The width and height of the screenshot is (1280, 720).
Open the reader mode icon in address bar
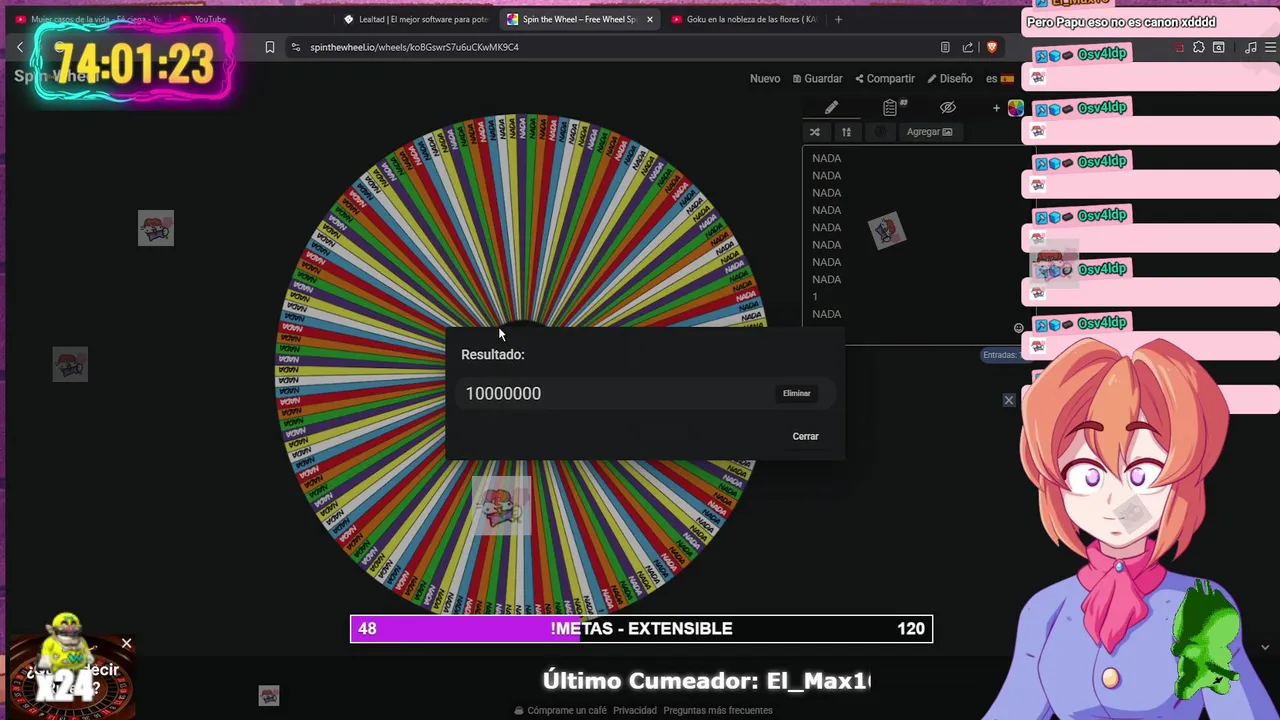click(x=945, y=47)
